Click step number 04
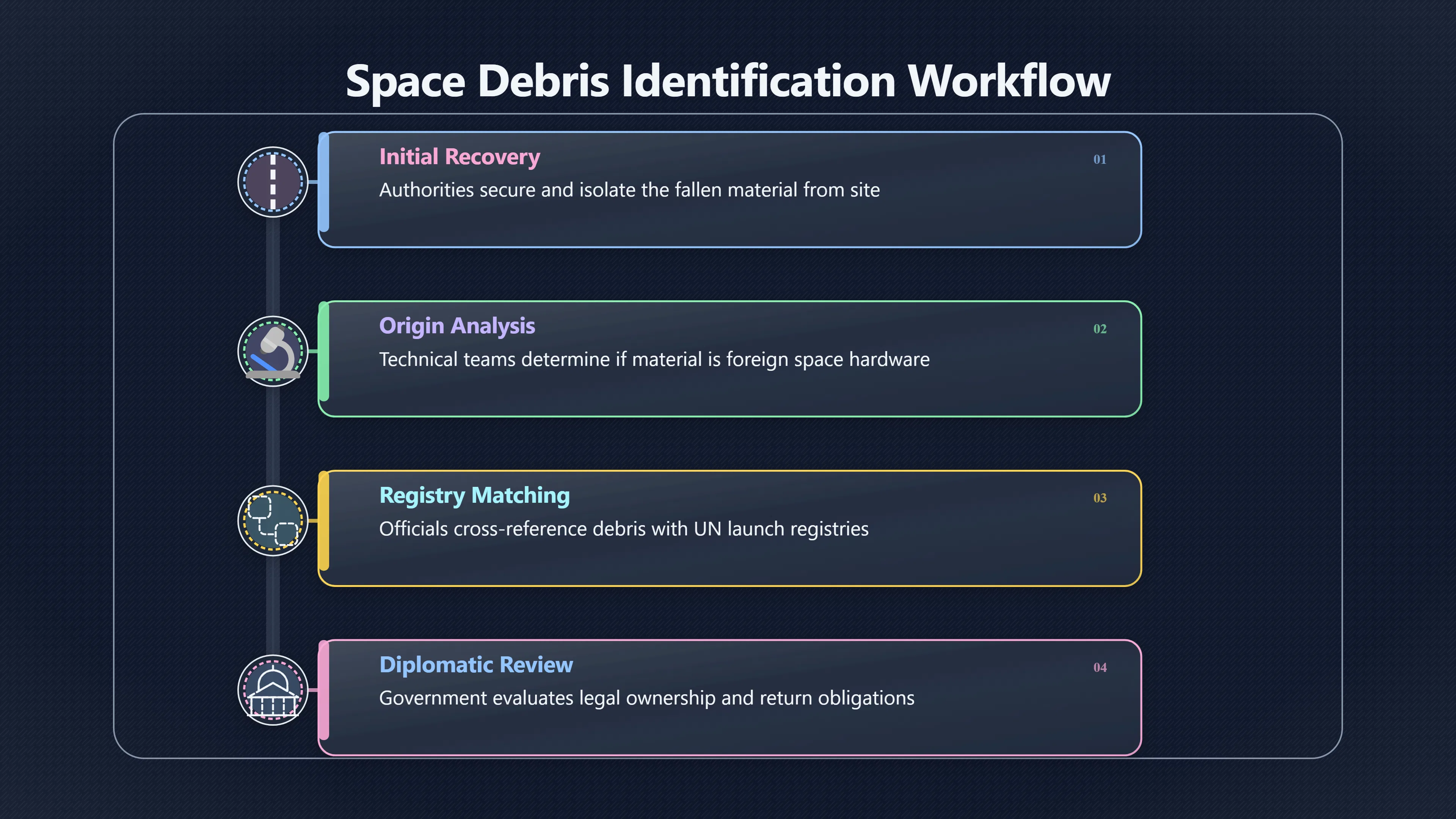 [x=1099, y=667]
